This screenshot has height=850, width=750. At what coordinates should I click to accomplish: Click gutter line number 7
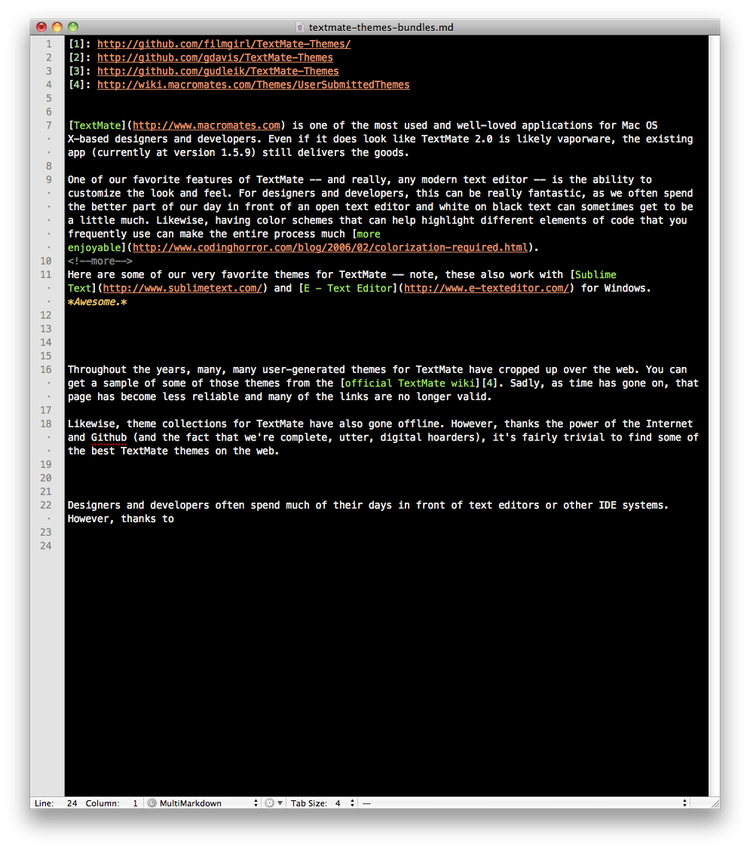[x=48, y=125]
